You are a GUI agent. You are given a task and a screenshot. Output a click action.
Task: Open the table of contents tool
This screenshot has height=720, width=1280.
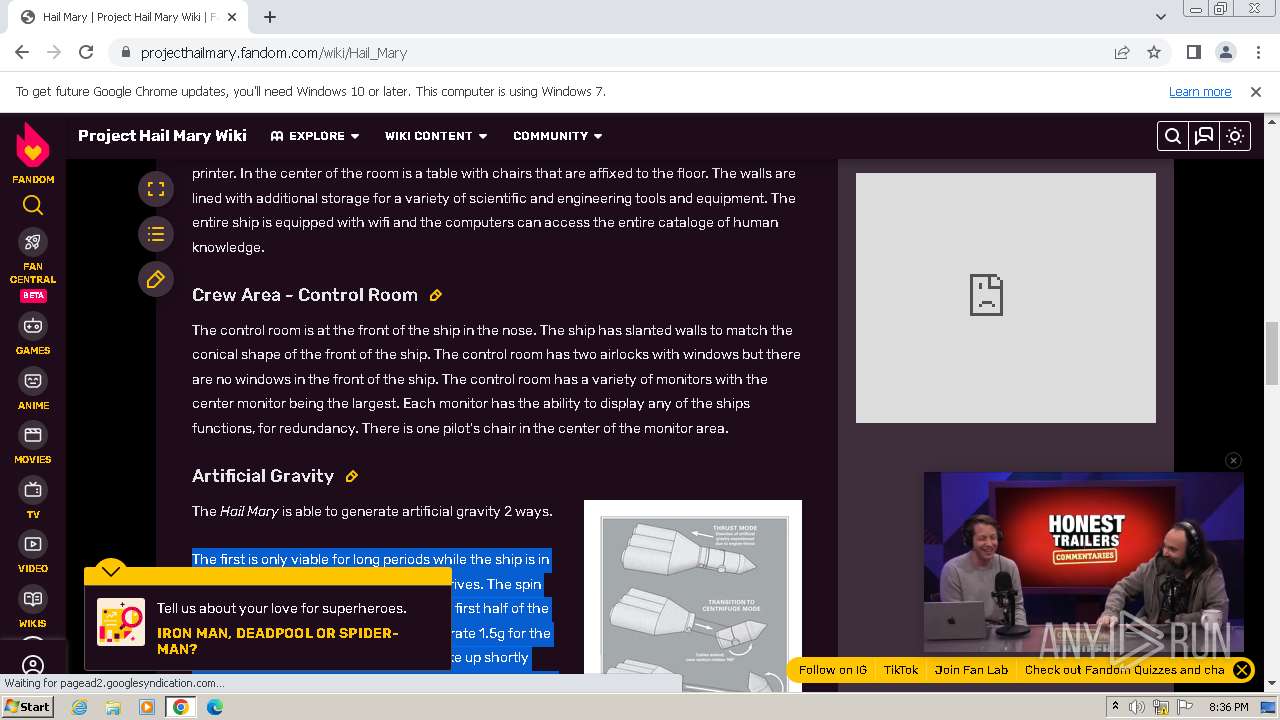(x=156, y=234)
